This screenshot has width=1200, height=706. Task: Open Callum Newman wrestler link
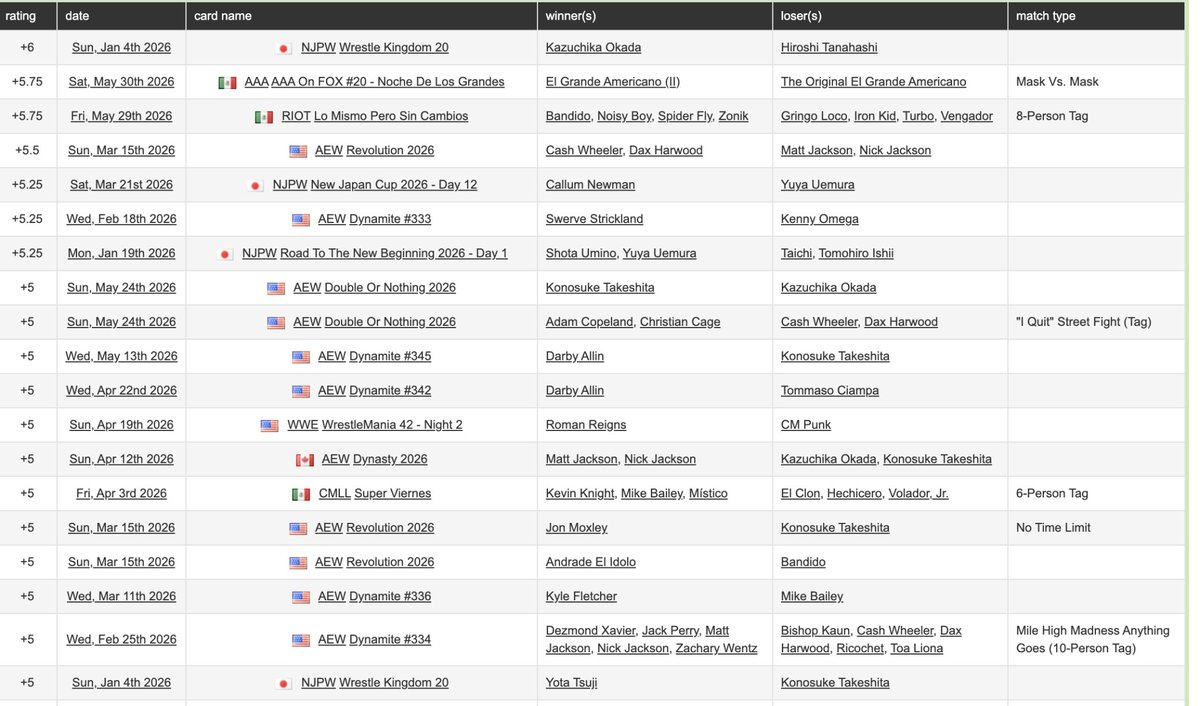coord(590,185)
